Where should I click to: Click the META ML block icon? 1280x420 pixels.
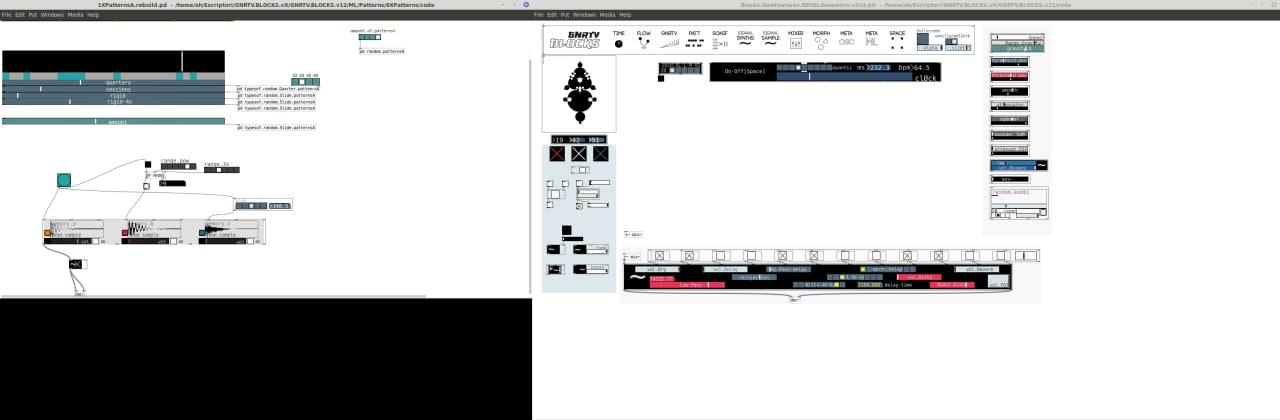[x=871, y=42]
